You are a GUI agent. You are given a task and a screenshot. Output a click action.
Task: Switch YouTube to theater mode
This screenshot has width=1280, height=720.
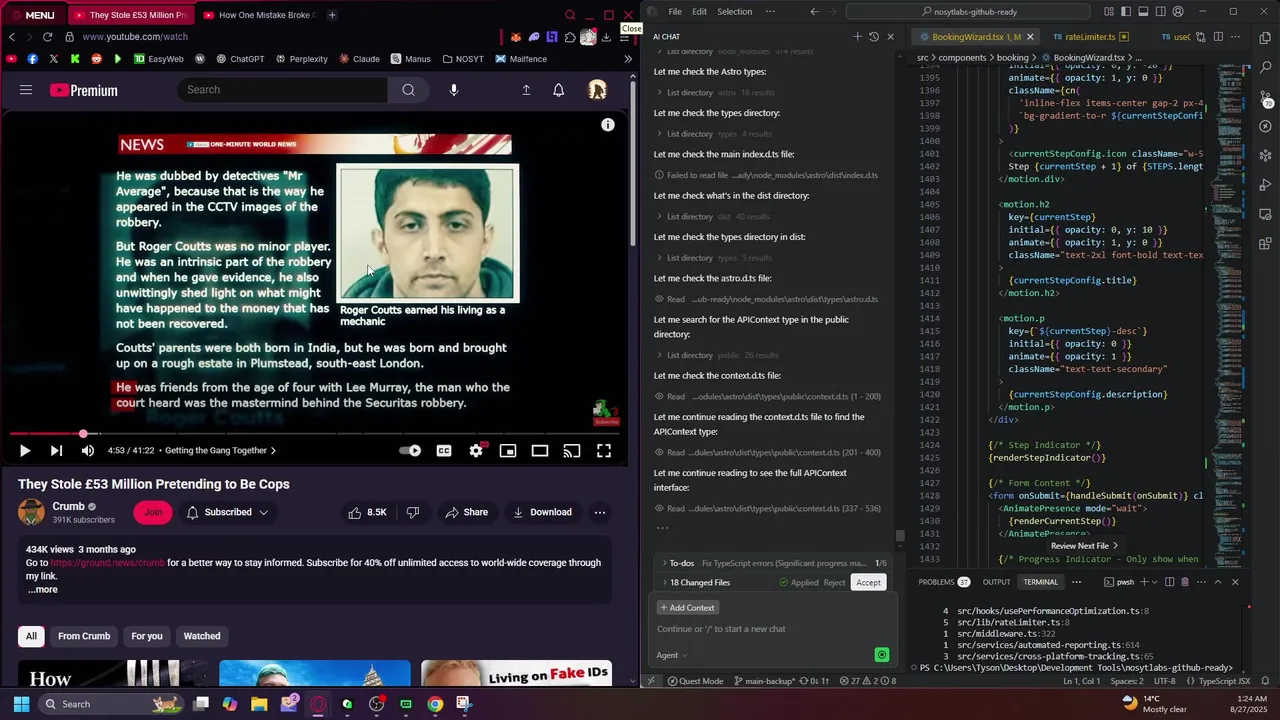pyautogui.click(x=540, y=451)
